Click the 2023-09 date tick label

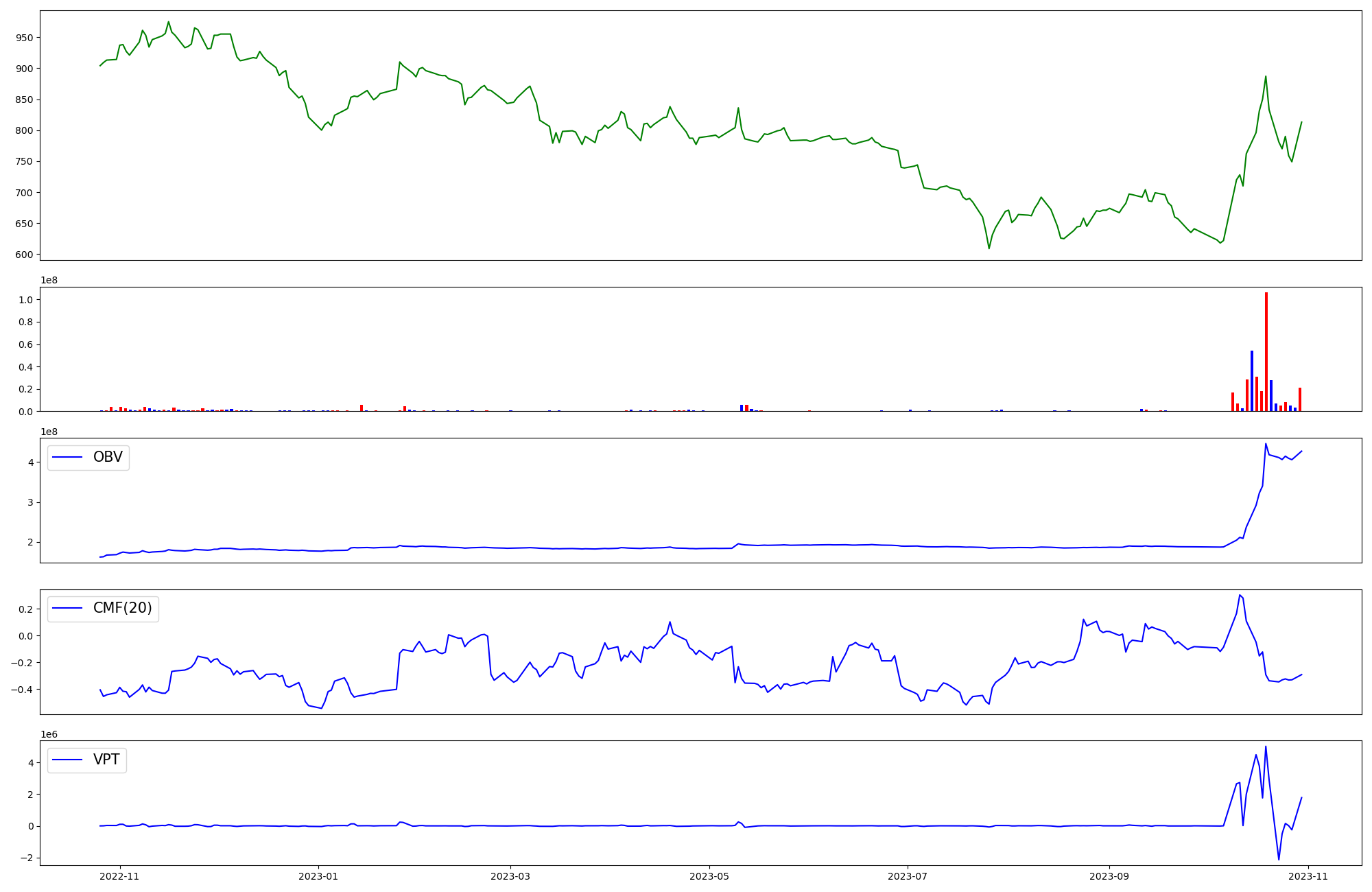[x=1109, y=876]
